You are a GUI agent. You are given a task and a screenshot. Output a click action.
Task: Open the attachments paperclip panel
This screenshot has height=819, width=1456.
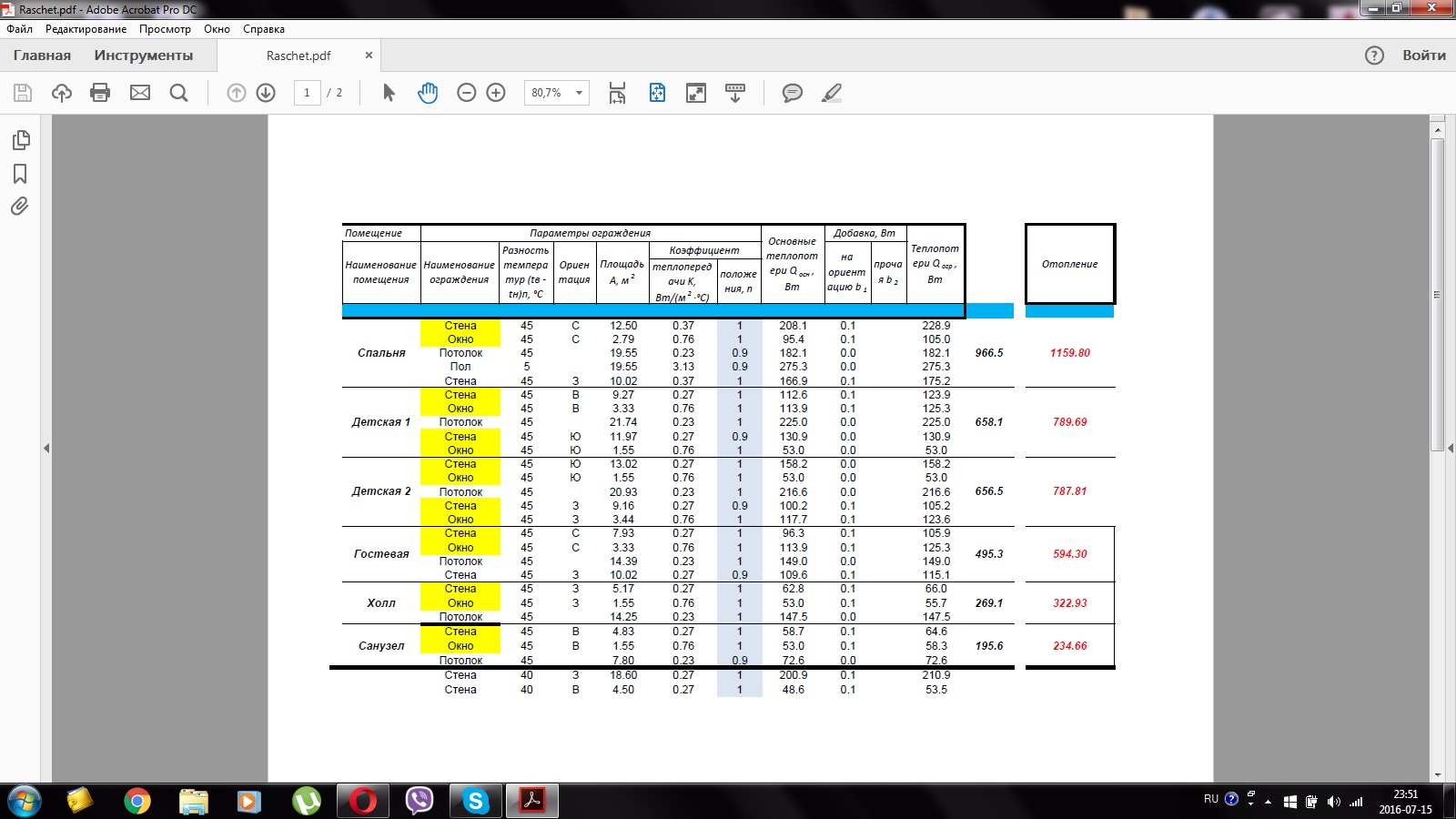20,207
